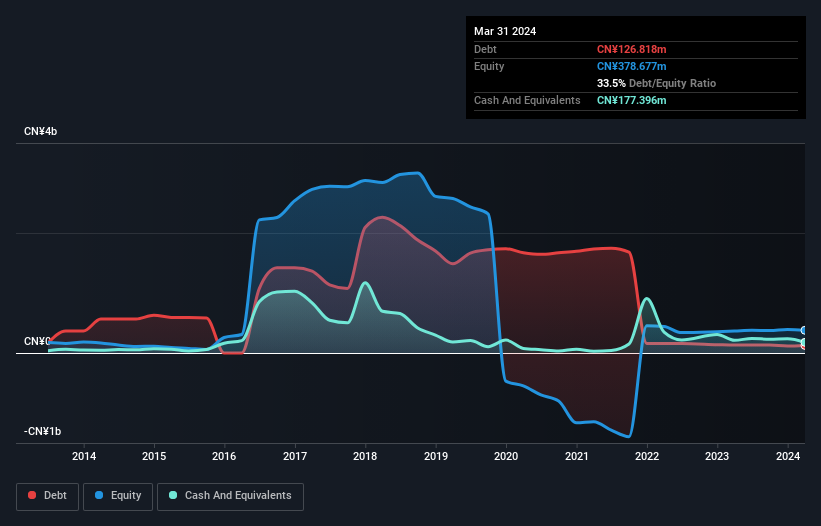Click the Equity row label in tooltip
The height and width of the screenshot is (526, 821).
pos(489,66)
